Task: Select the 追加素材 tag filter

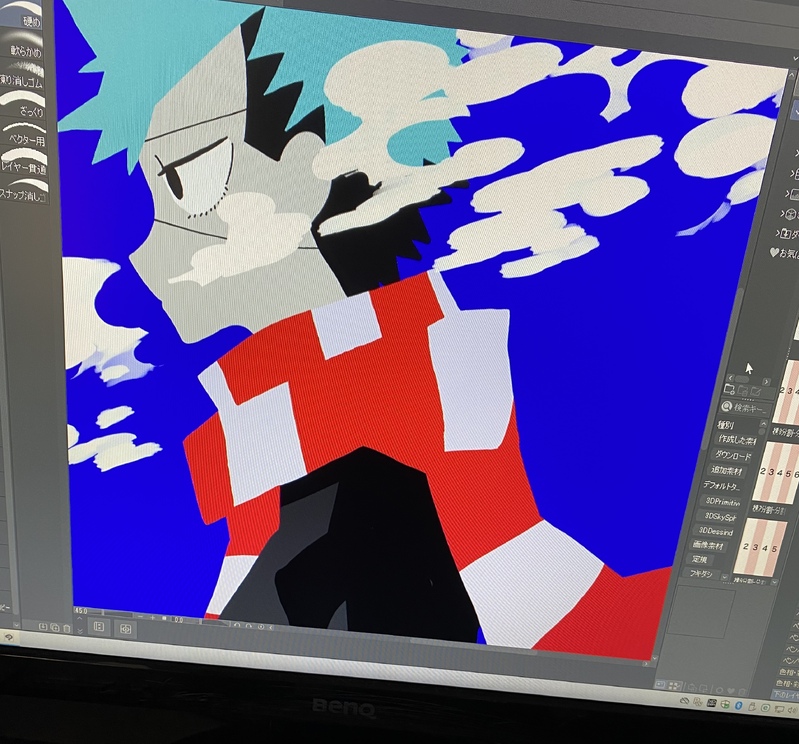Action: 727,470
